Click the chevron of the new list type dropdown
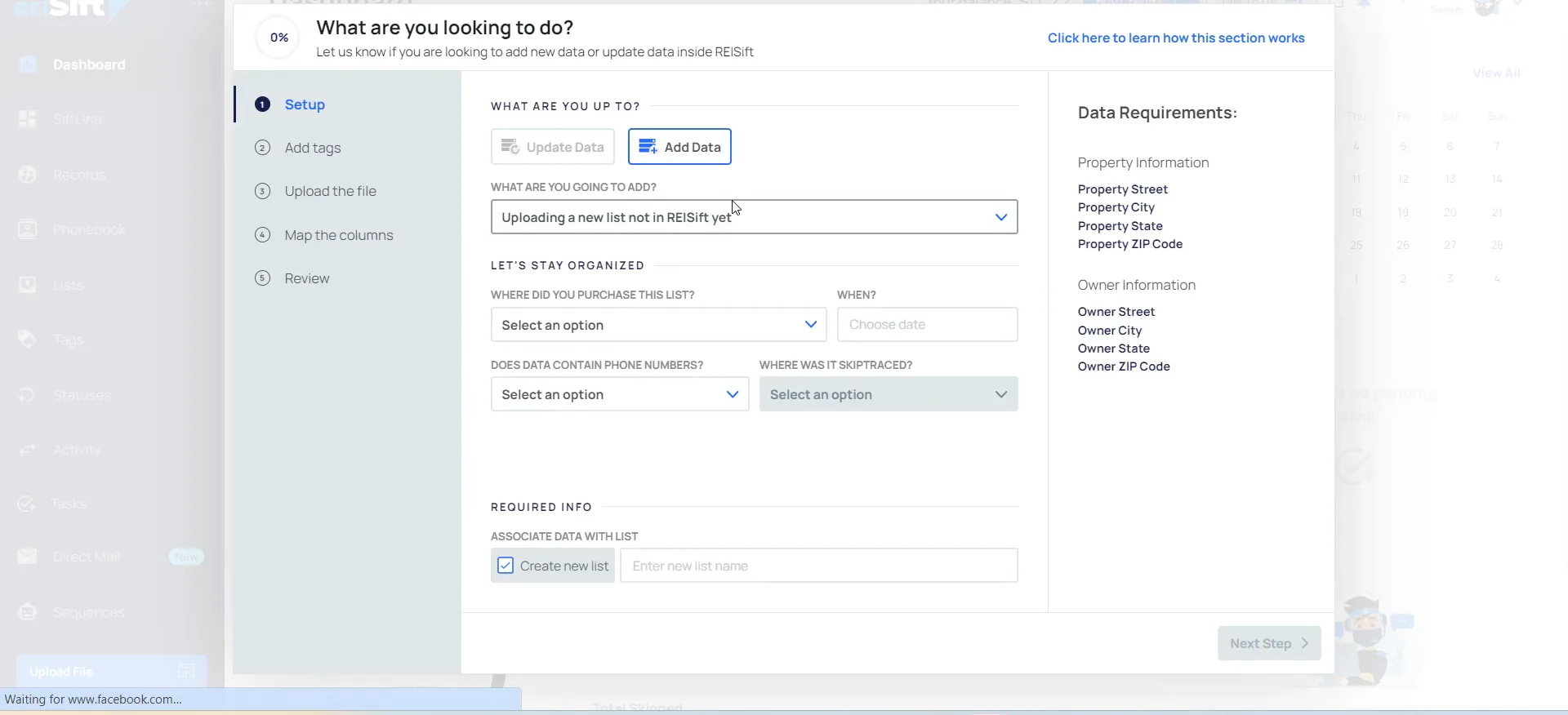The width and height of the screenshot is (1568, 715). [1001, 217]
